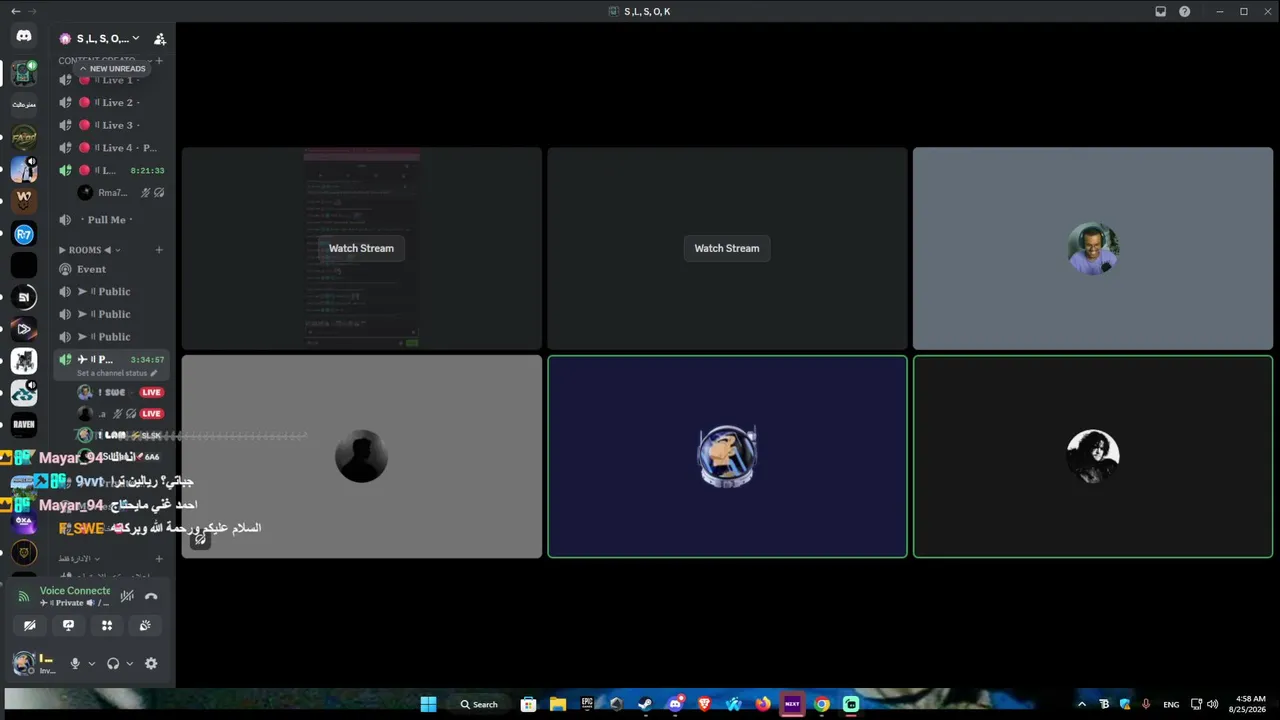Screen dimensions: 1280x720
Task: Toggle the camera on/off button
Action: [x=30, y=625]
